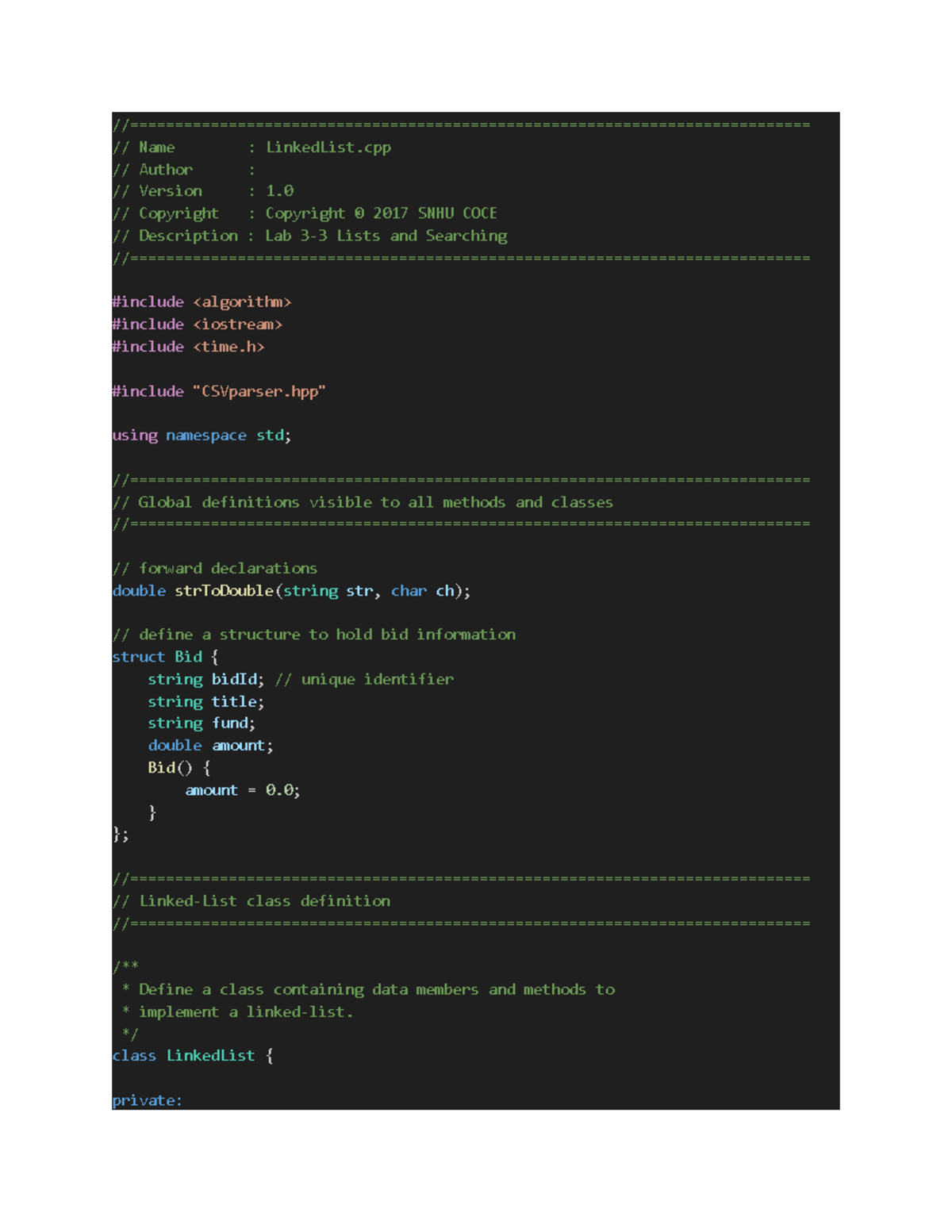The image size is (952, 1232).
Task: Click the "Version : 1.0" comment line
Action: (203, 191)
